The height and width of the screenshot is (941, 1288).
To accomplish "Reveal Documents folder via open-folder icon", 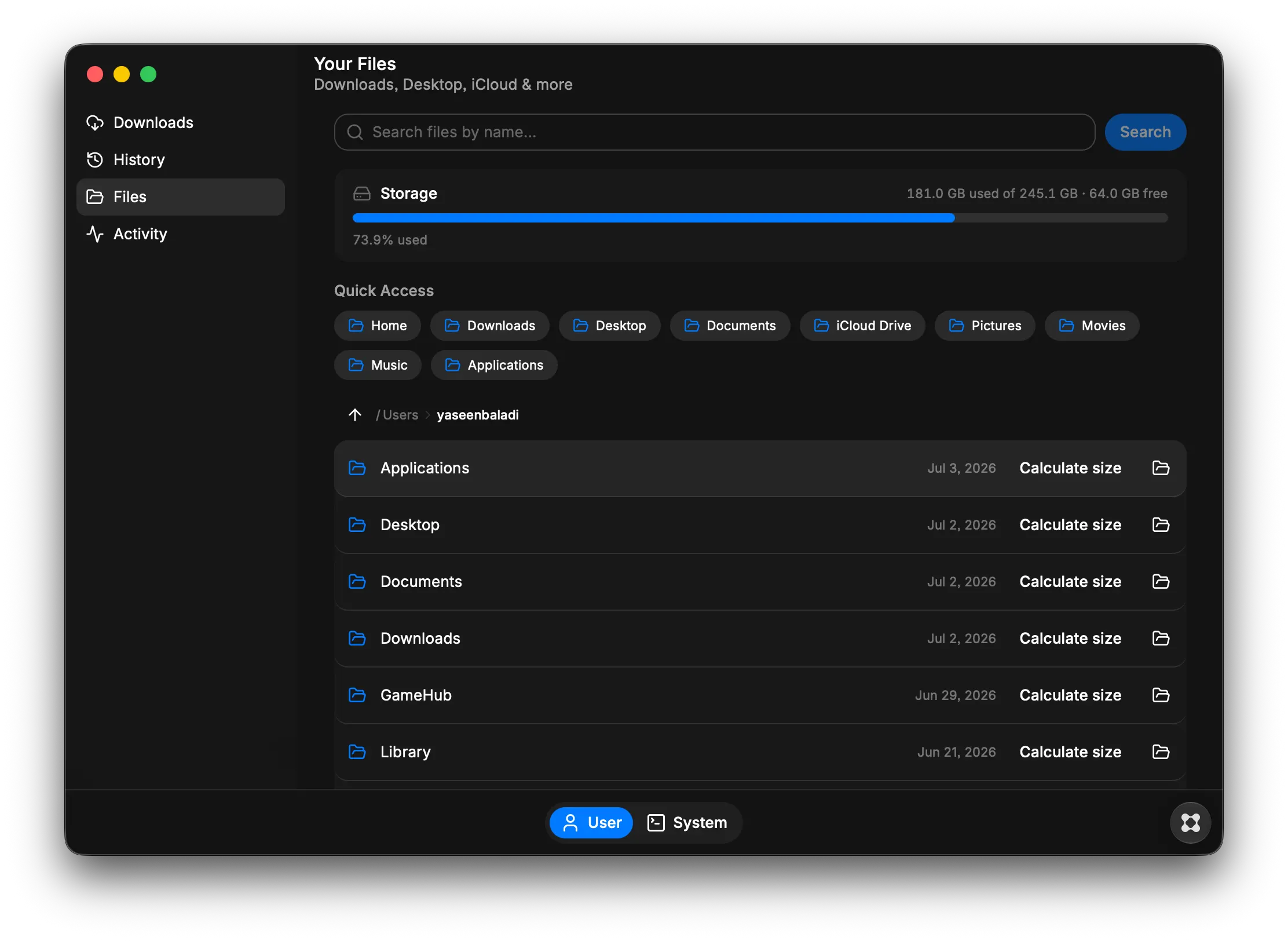I will pyautogui.click(x=1161, y=582).
